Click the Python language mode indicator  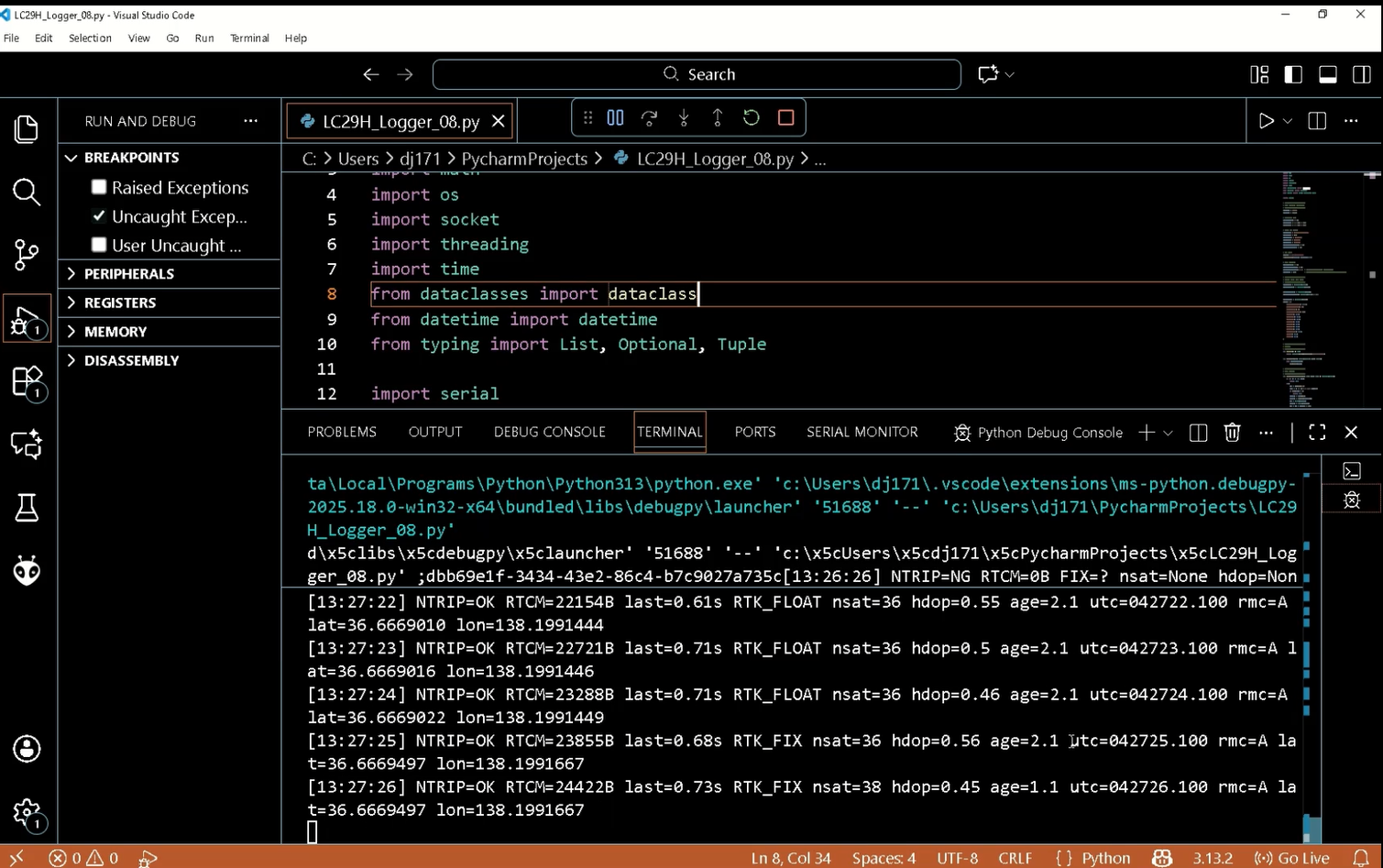coord(1105,858)
